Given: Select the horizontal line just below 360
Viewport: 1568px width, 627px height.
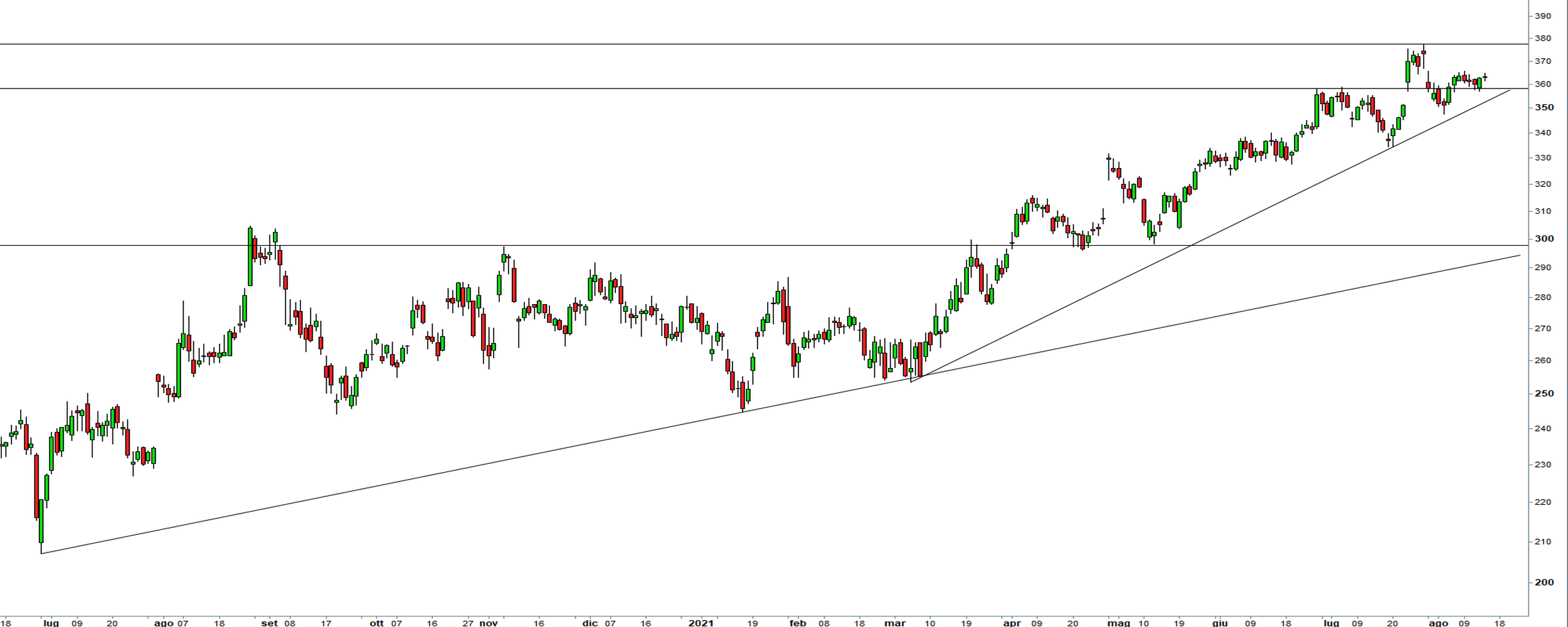Looking at the screenshot, I should [x=627, y=88].
